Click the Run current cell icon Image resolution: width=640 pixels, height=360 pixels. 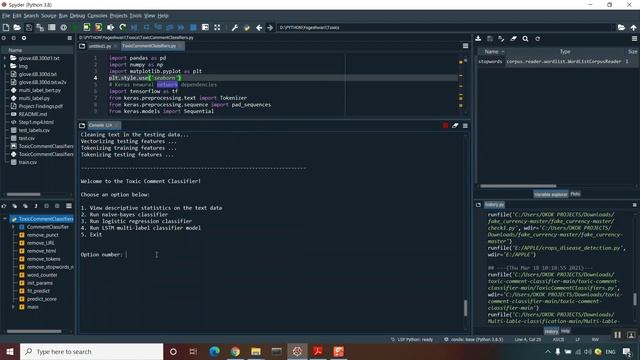[87, 27]
